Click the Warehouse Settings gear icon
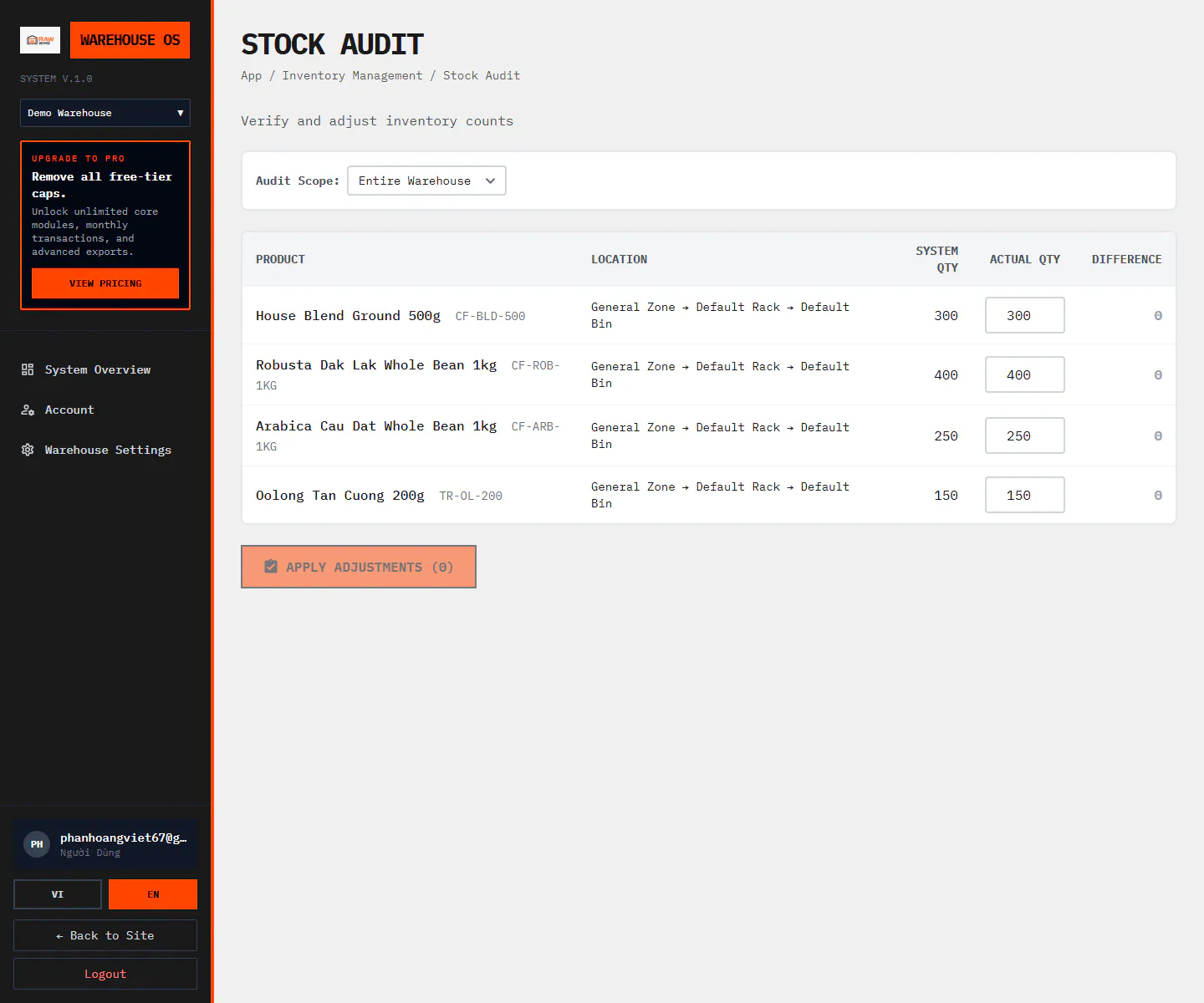This screenshot has width=1204, height=1003. tap(28, 450)
